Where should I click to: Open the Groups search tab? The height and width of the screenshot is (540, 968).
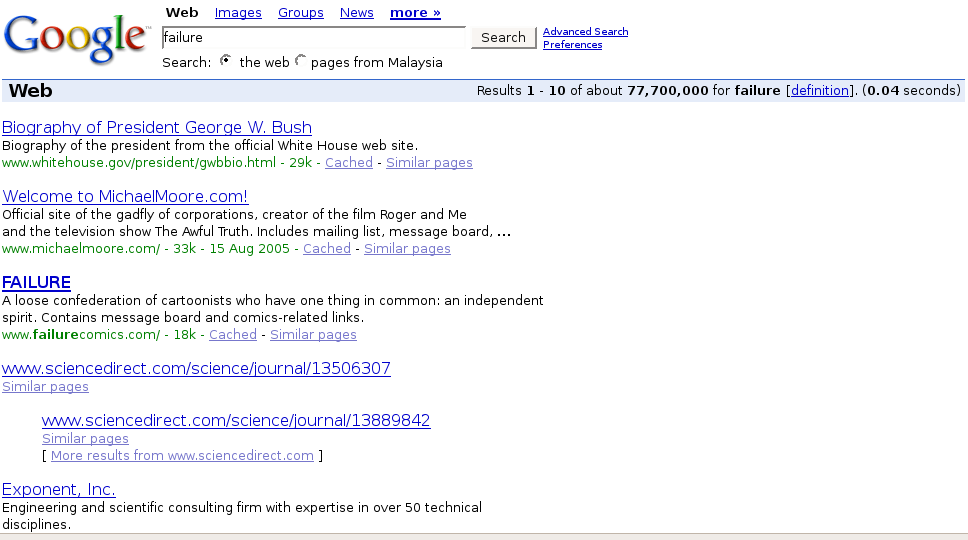pos(301,12)
